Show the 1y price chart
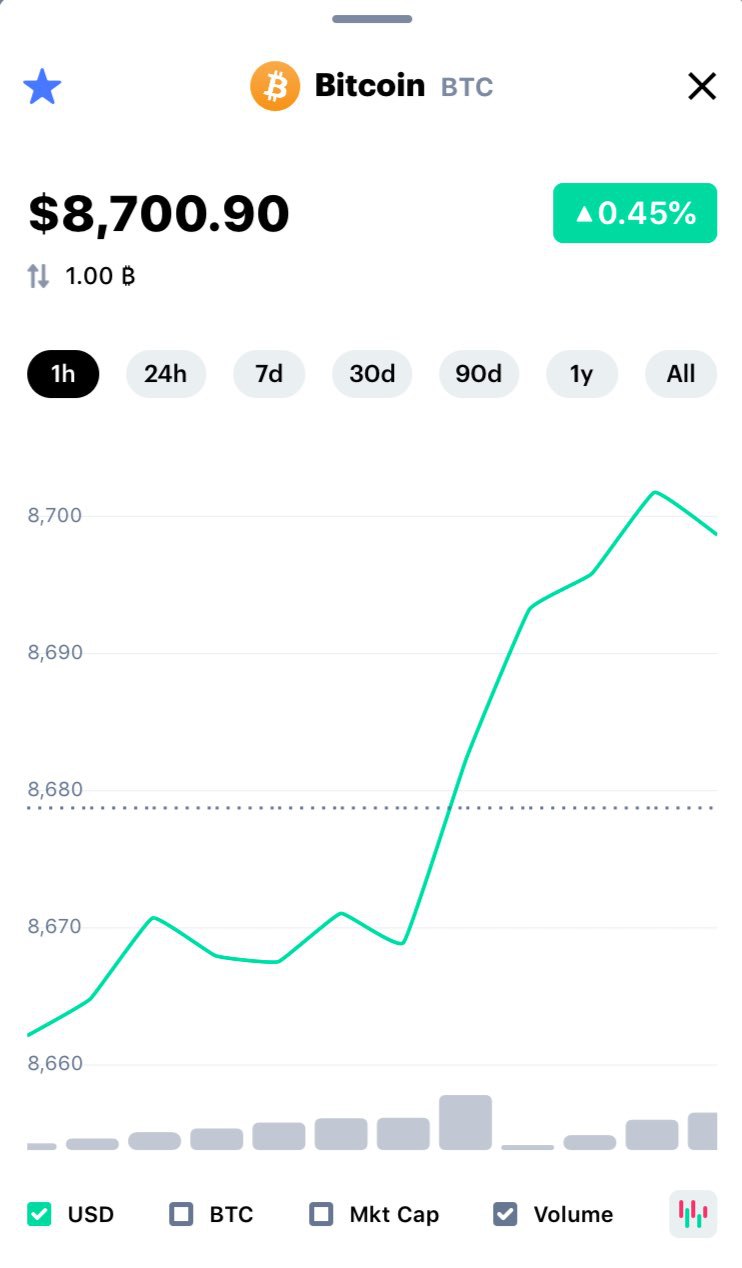 click(582, 374)
